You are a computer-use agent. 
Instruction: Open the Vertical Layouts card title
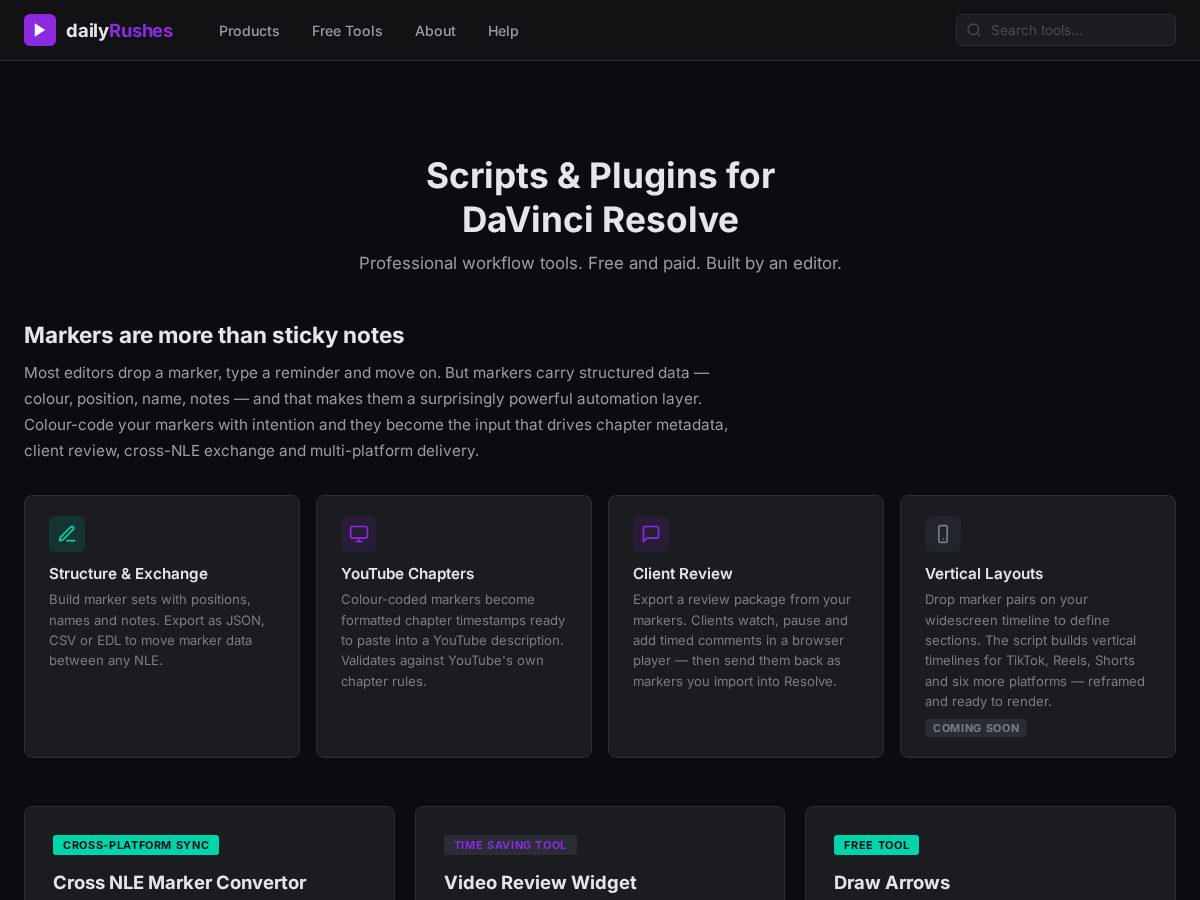[984, 574]
